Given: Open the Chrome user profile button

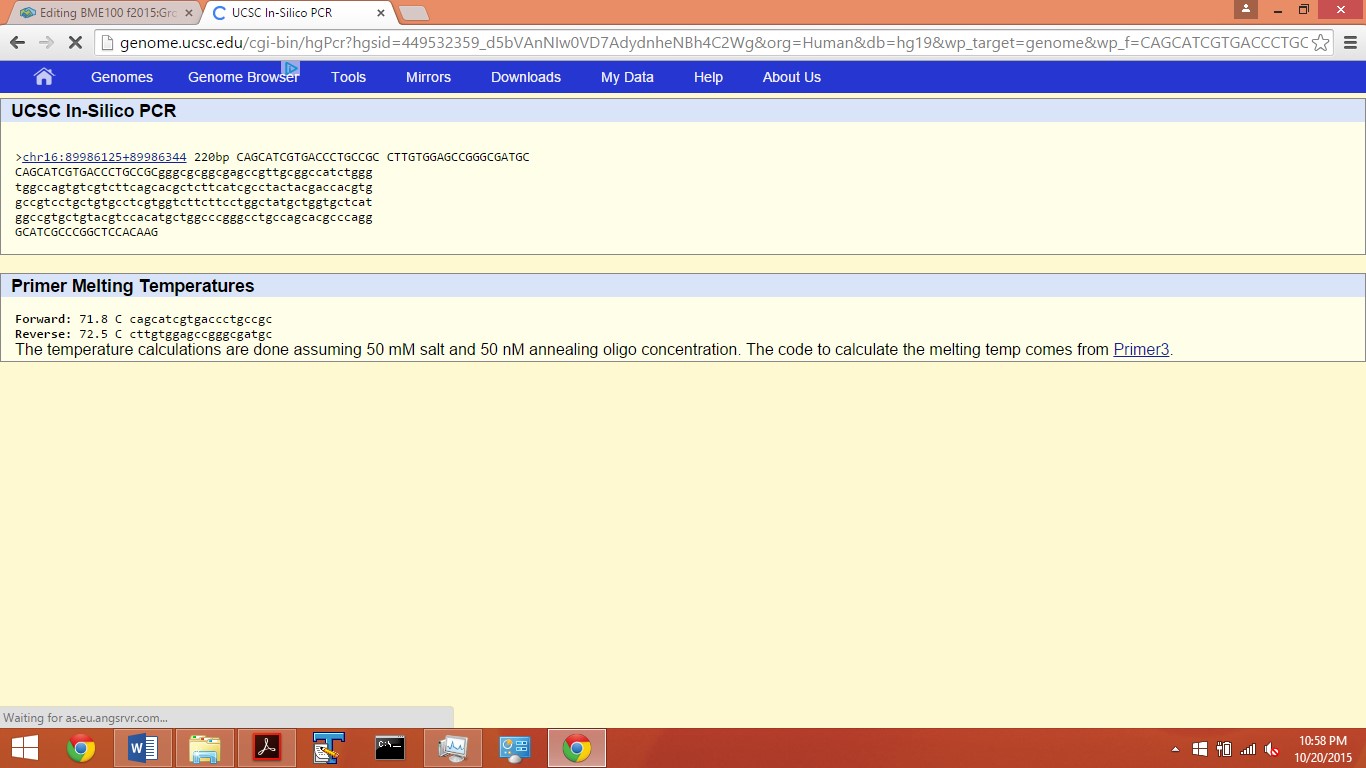Looking at the screenshot, I should (x=1245, y=9).
